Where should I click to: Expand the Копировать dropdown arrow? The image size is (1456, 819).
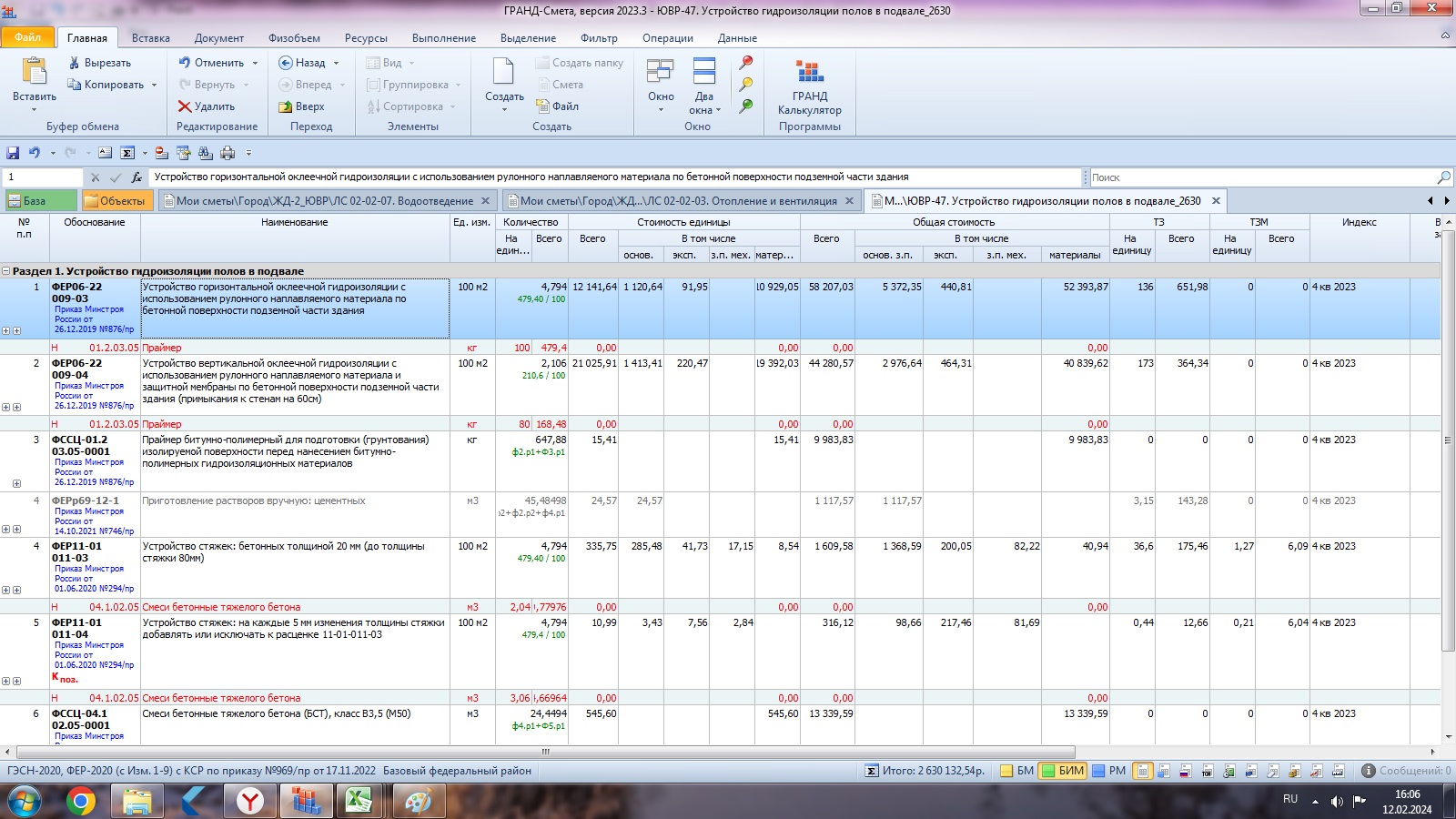point(154,85)
